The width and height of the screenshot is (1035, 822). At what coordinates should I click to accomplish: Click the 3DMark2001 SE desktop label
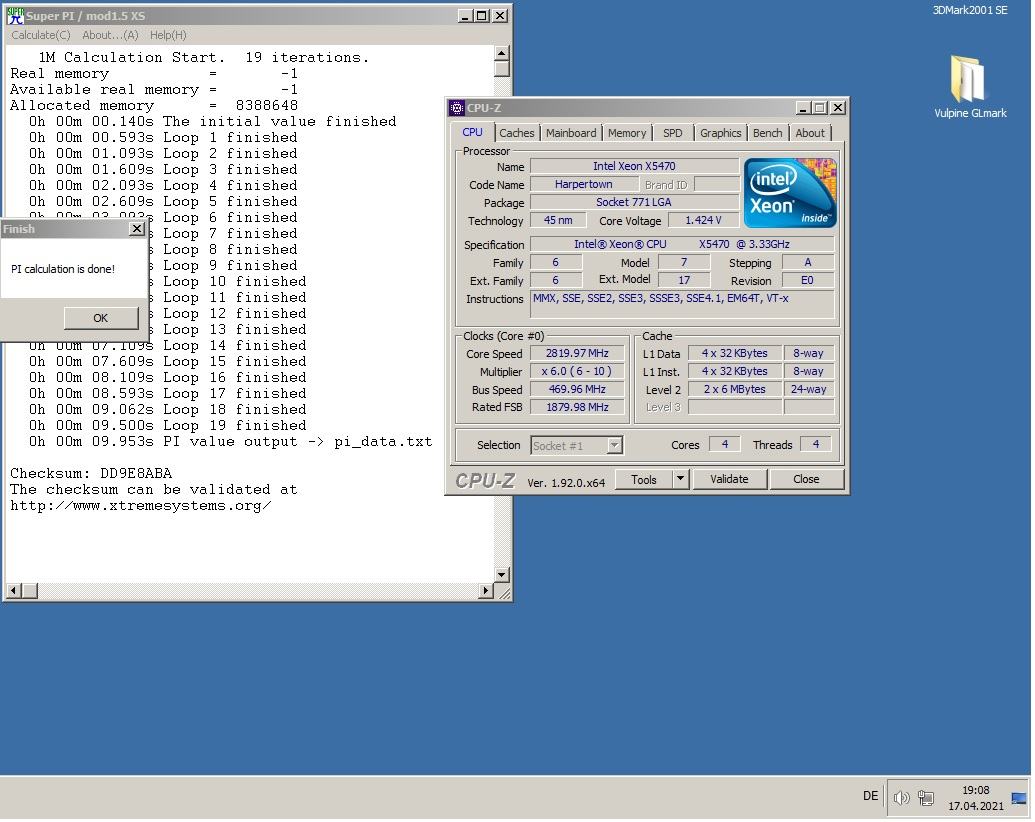[970, 10]
